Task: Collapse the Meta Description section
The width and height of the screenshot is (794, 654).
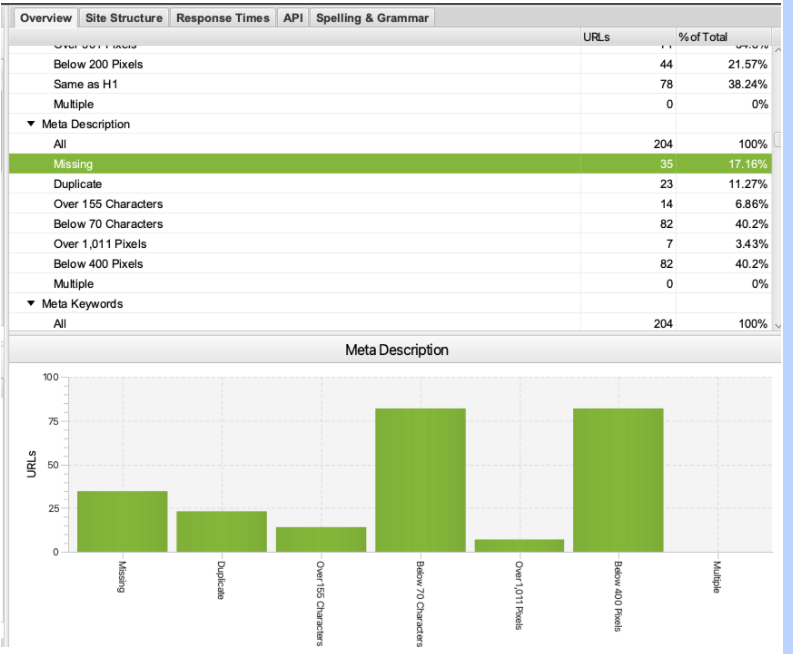Action: pyautogui.click(x=31, y=124)
